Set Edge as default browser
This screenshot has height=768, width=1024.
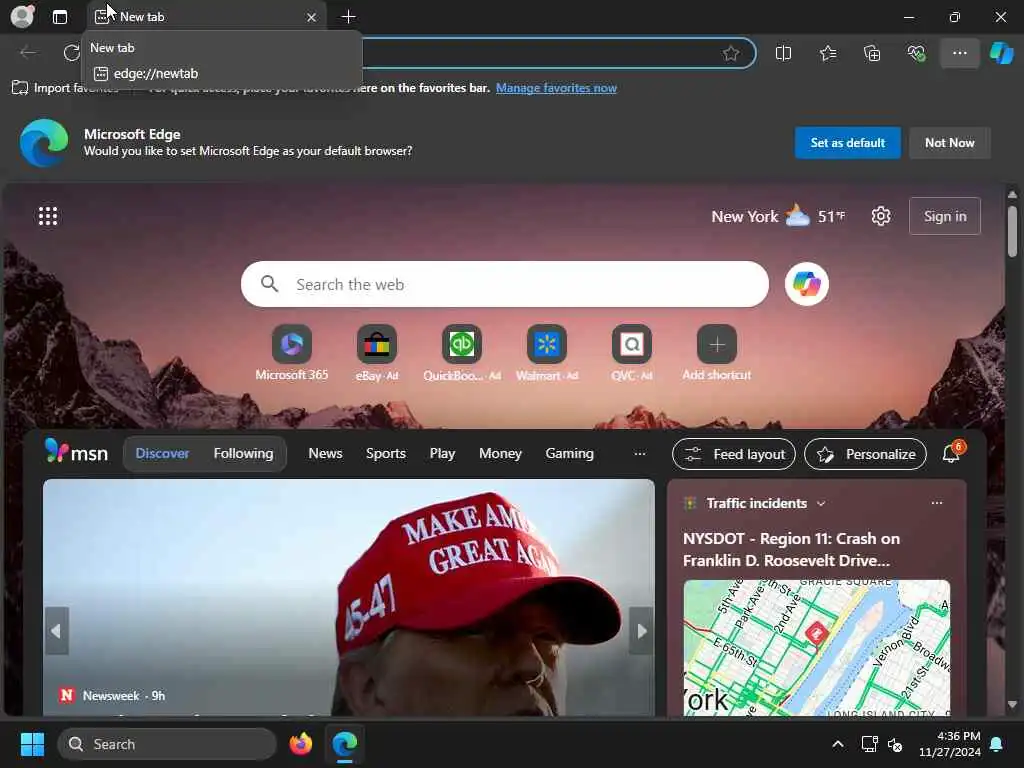(847, 142)
